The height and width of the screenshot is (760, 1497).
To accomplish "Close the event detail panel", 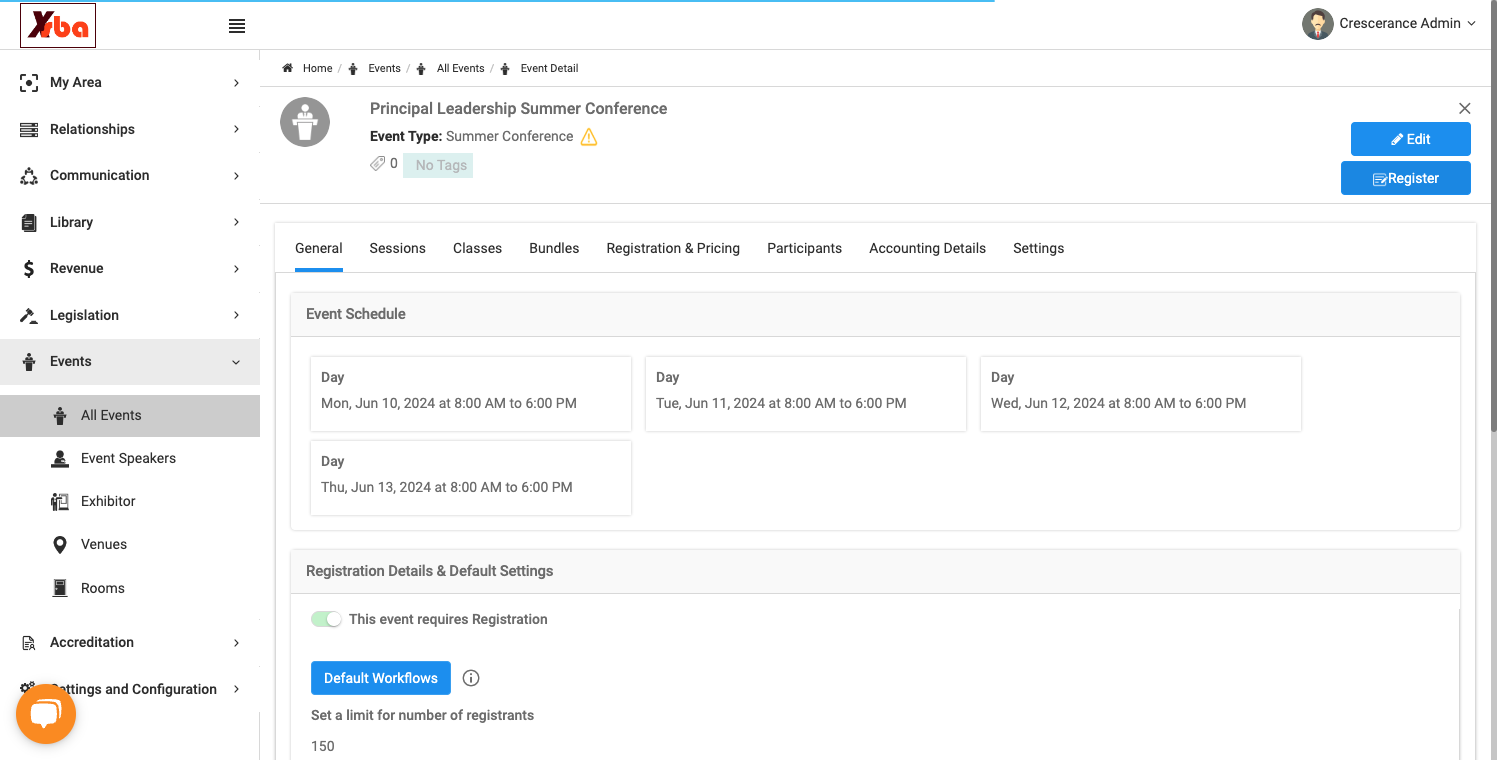I will click(1465, 108).
